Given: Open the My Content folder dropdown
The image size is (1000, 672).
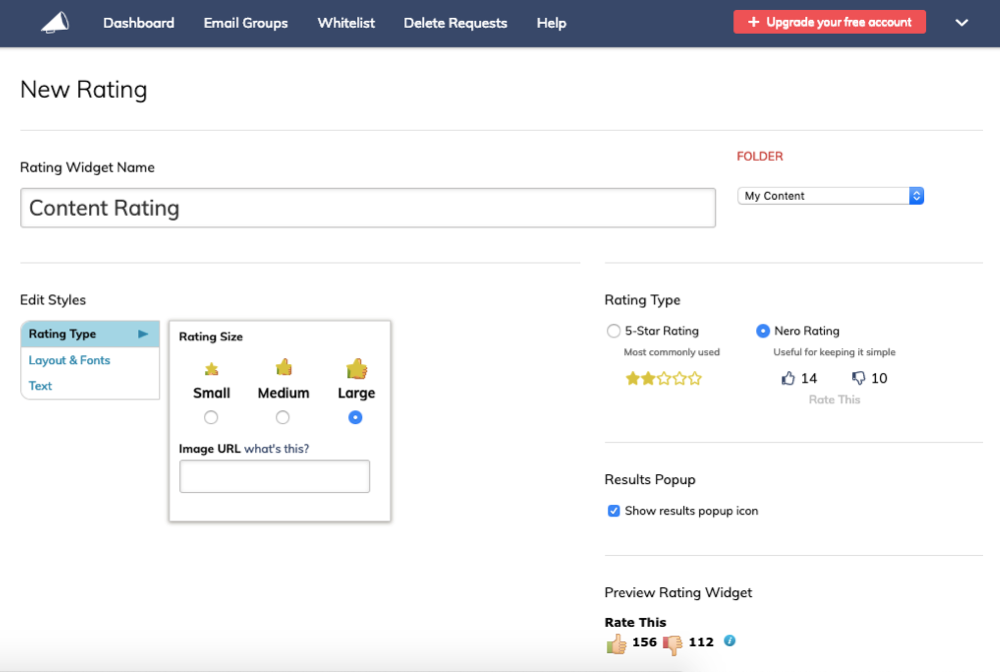Looking at the screenshot, I should coord(830,196).
